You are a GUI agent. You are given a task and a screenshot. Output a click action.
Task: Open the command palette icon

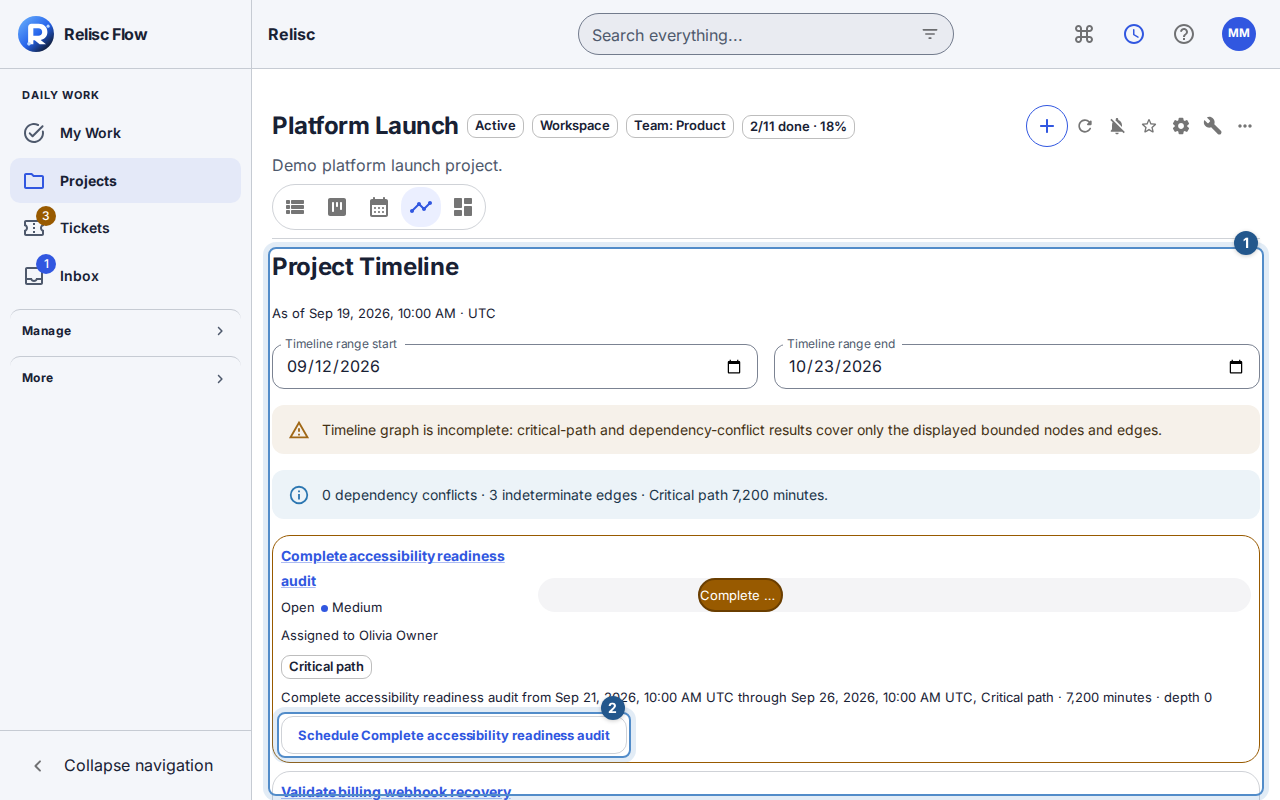1084,34
